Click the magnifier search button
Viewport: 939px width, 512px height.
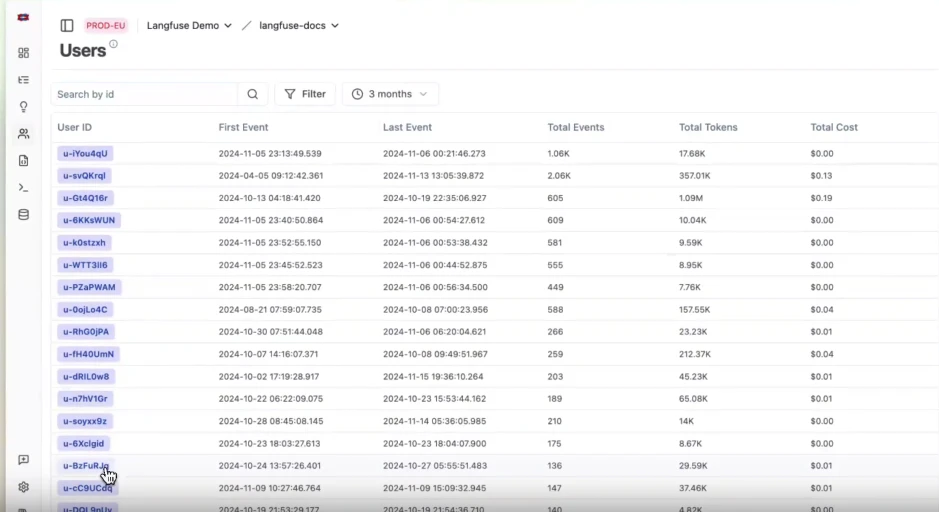tap(252, 94)
